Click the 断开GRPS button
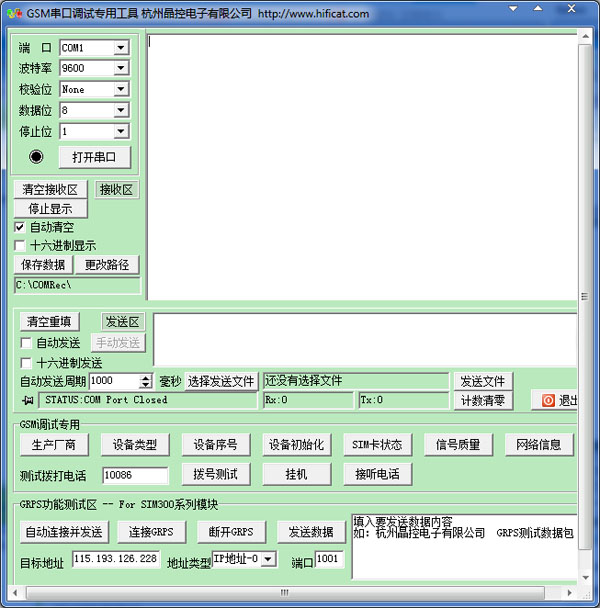The image size is (600, 608). click(x=232, y=532)
